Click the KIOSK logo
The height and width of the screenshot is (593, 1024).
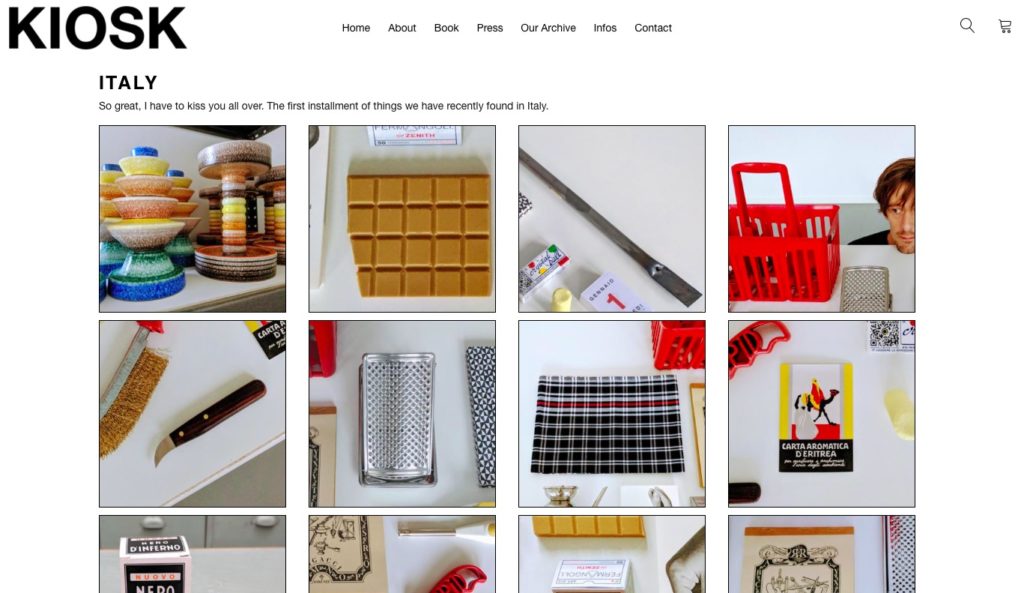tap(97, 28)
